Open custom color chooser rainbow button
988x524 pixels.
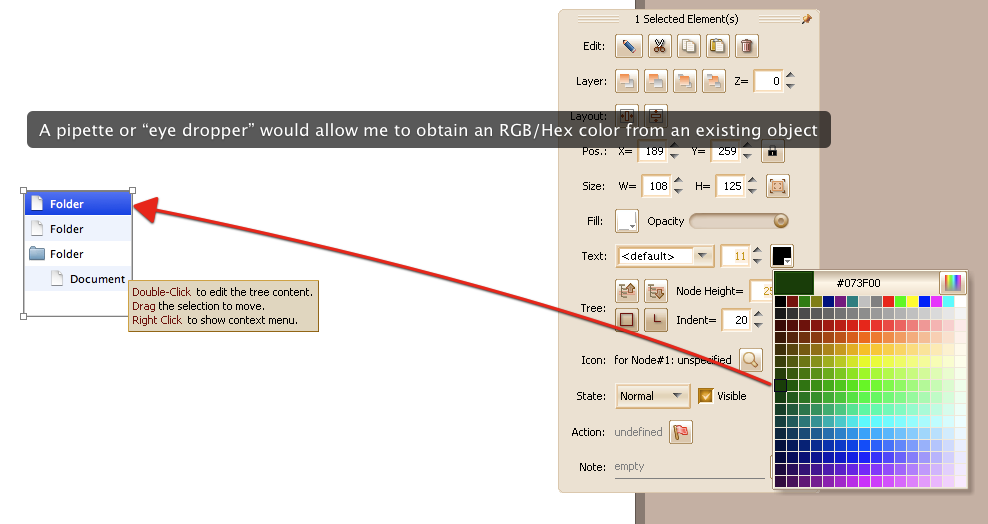952,283
